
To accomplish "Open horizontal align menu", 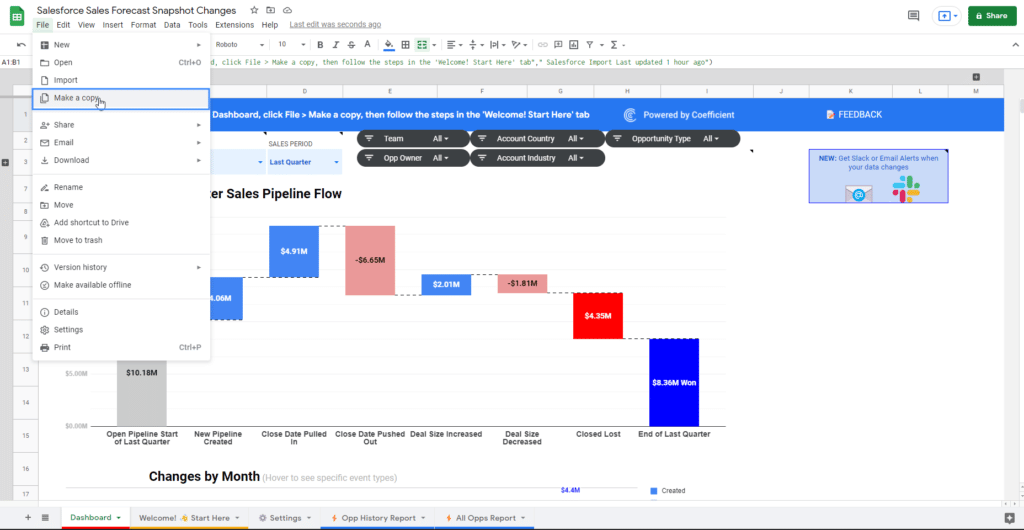I will pos(453,45).
